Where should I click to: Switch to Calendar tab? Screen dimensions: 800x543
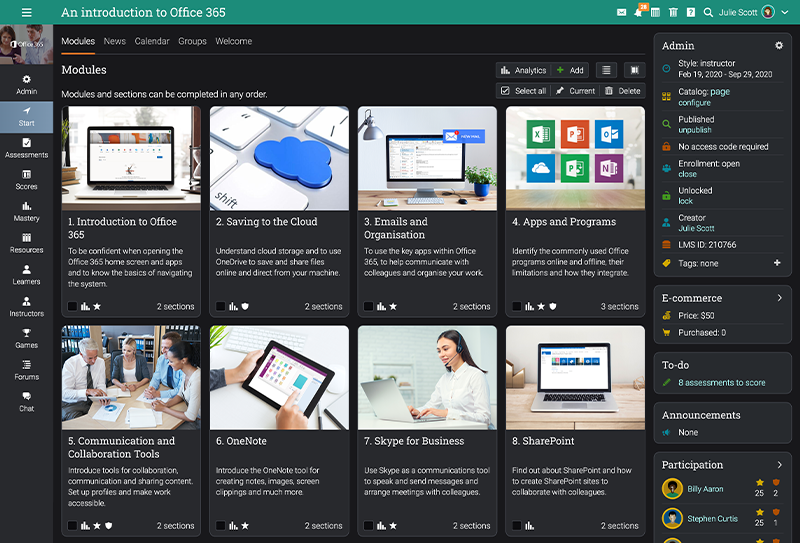[152, 41]
